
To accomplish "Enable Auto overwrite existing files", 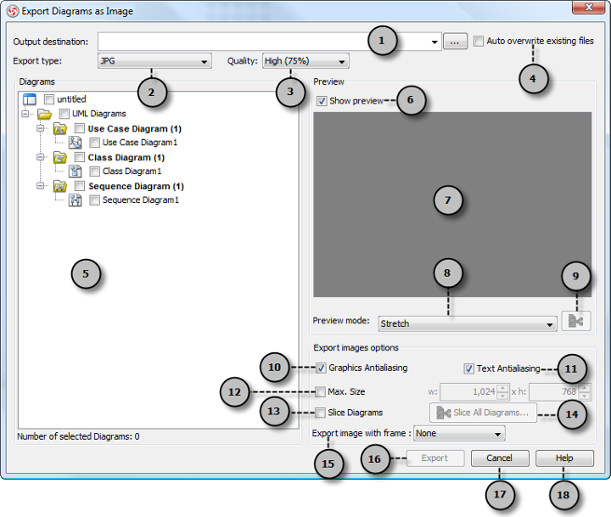I will click(479, 41).
